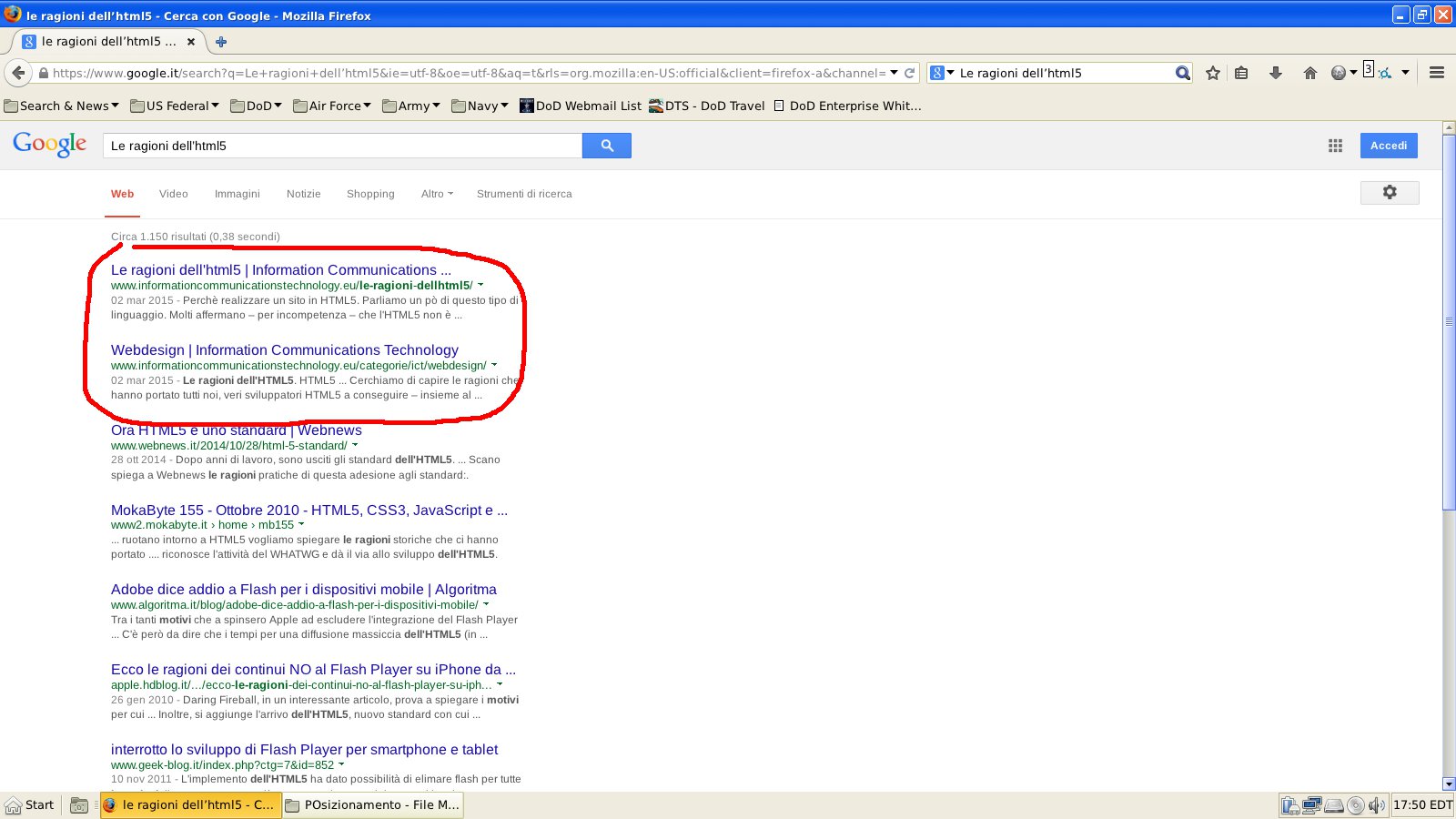Open 'interrotto lo sviluppo di Flash Player' result
Screen dimensions: 1456x819
pos(305,750)
